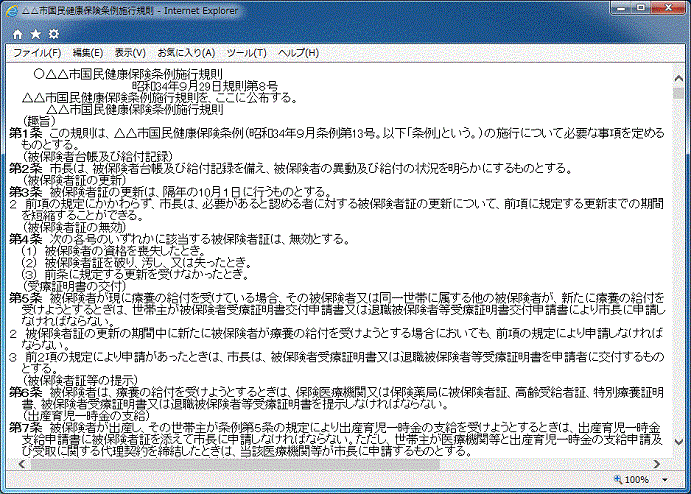Image resolution: width=691 pixels, height=494 pixels.
Task: Click the 第5条 article heading text
Action: pyautogui.click(x=25, y=298)
